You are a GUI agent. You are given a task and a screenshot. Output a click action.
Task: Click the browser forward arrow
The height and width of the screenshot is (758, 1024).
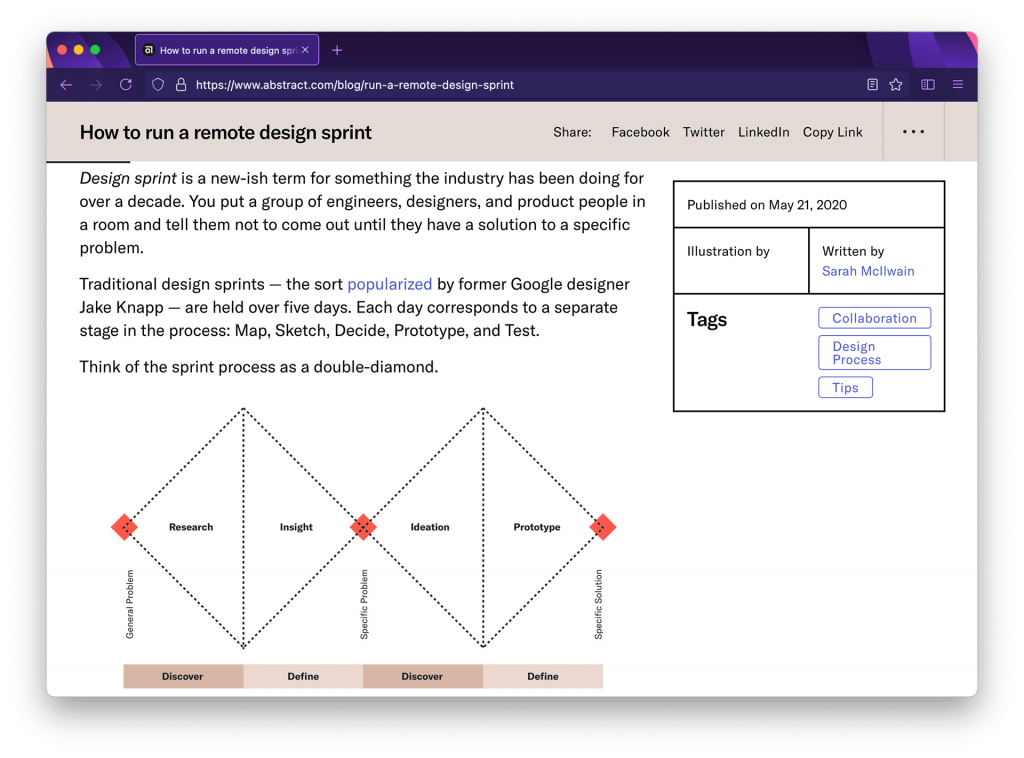pos(96,85)
